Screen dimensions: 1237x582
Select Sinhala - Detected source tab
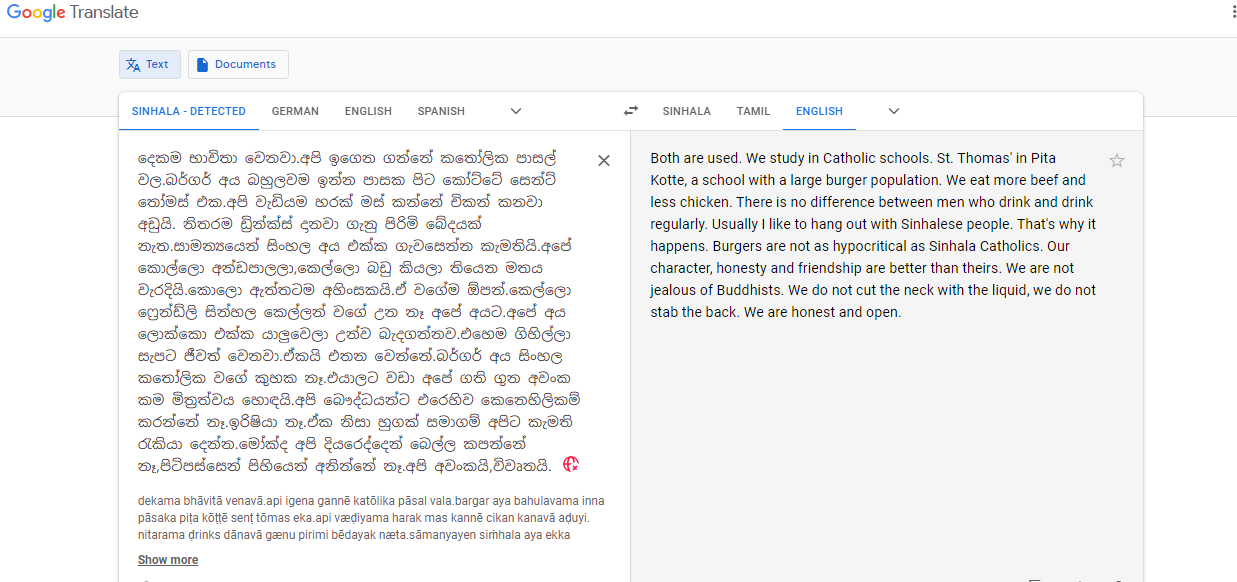pyautogui.click(x=189, y=111)
